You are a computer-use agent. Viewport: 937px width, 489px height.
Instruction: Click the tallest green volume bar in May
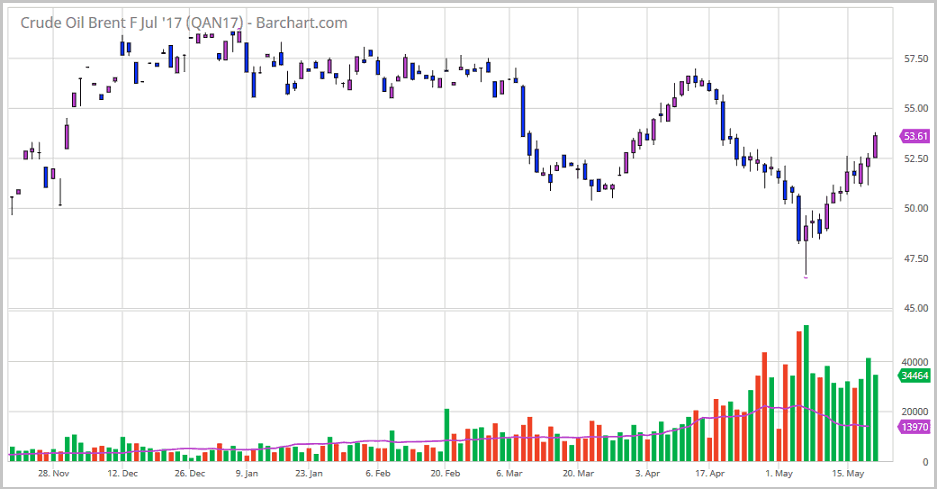(806, 393)
